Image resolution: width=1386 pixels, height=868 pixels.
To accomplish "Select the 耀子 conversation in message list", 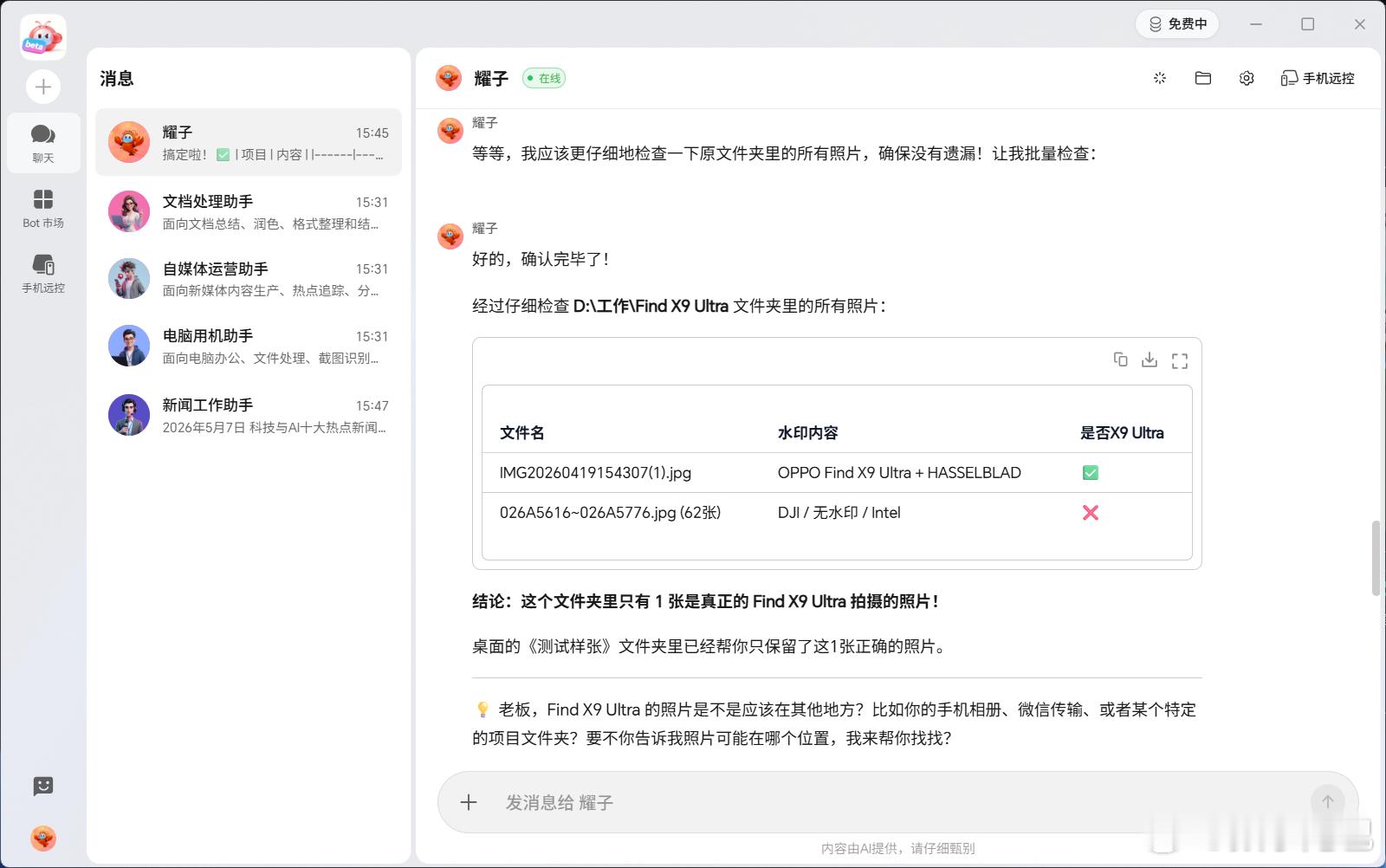I will [249, 143].
